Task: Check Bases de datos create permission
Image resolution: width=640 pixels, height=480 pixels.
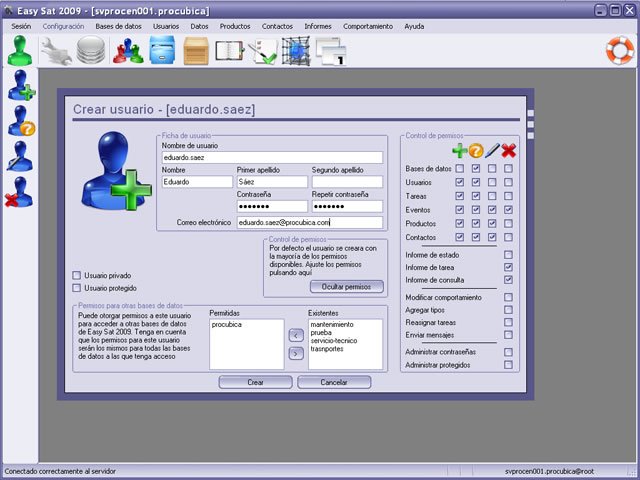Action: [460, 168]
